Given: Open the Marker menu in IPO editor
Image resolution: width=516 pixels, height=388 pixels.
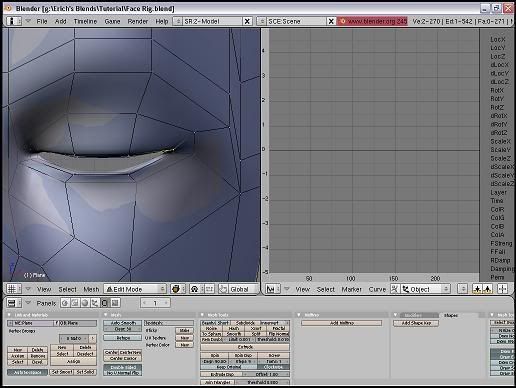Looking at the screenshot, I should [351, 289].
